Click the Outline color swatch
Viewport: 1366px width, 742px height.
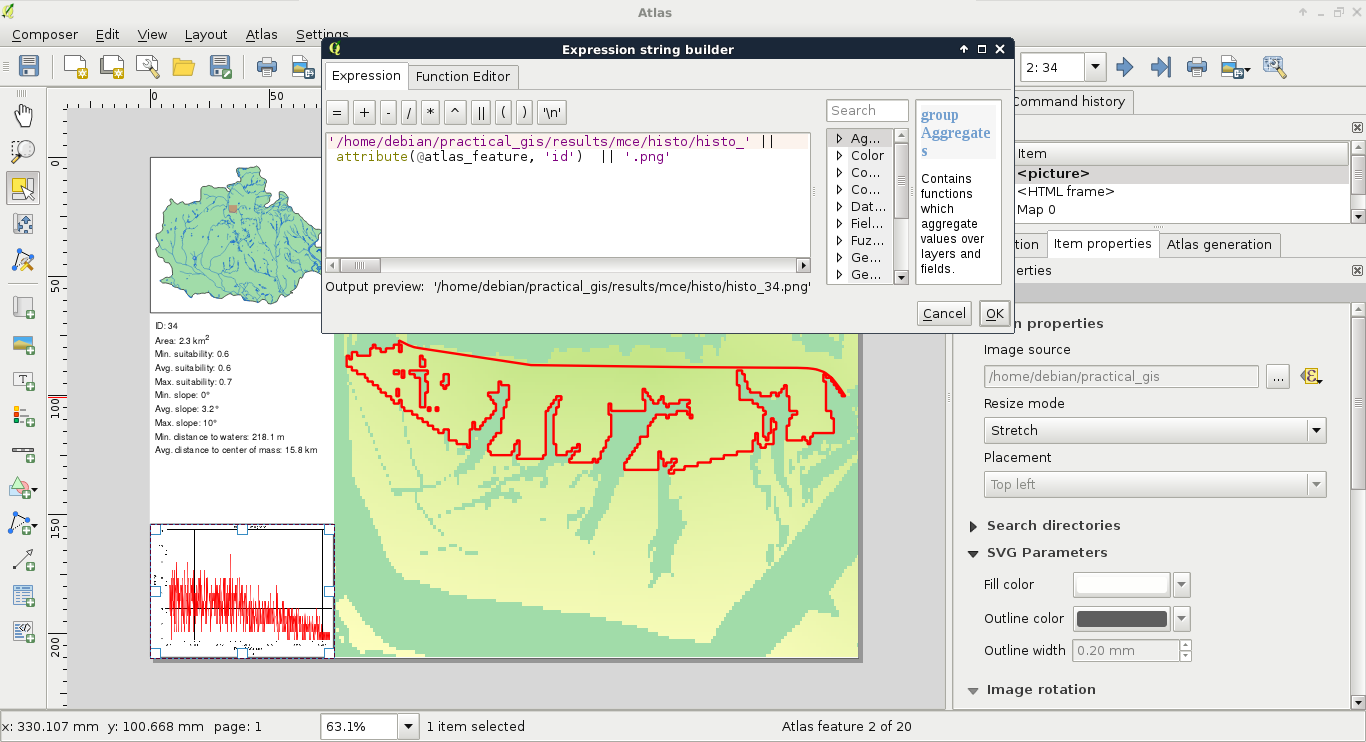pyautogui.click(x=1121, y=618)
